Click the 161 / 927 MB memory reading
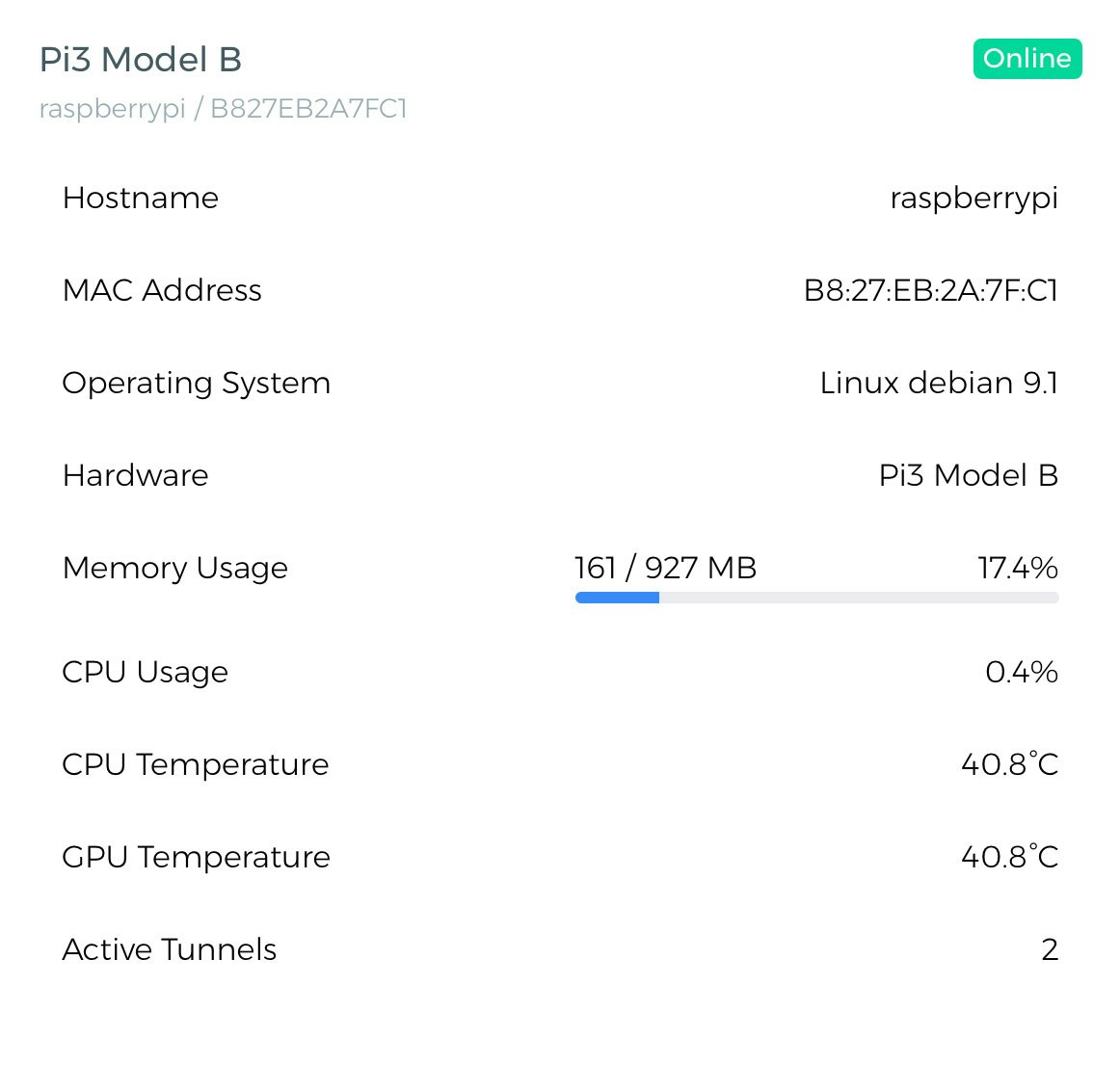 pos(665,568)
